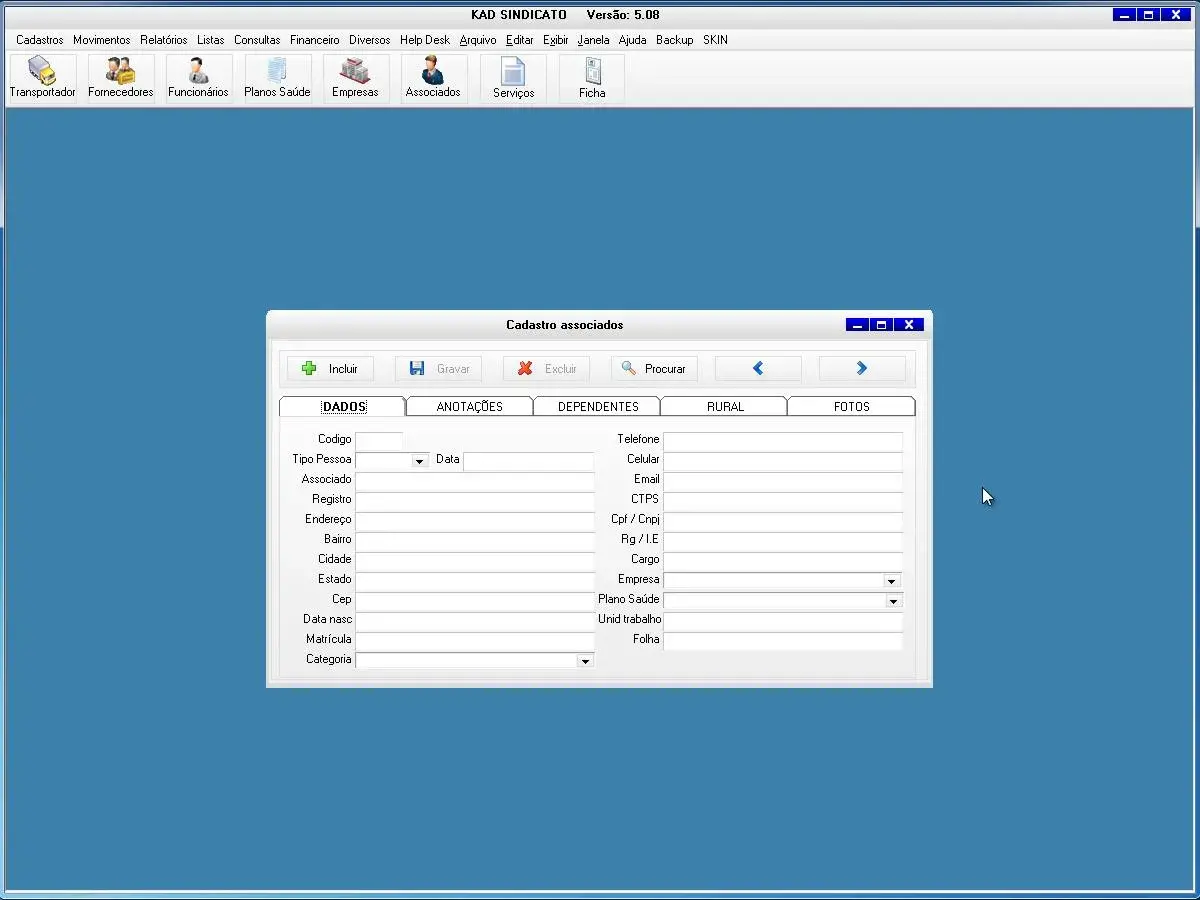The image size is (1200, 900).
Task: Open the Fornecedores toolbar icon
Action: coord(121,79)
